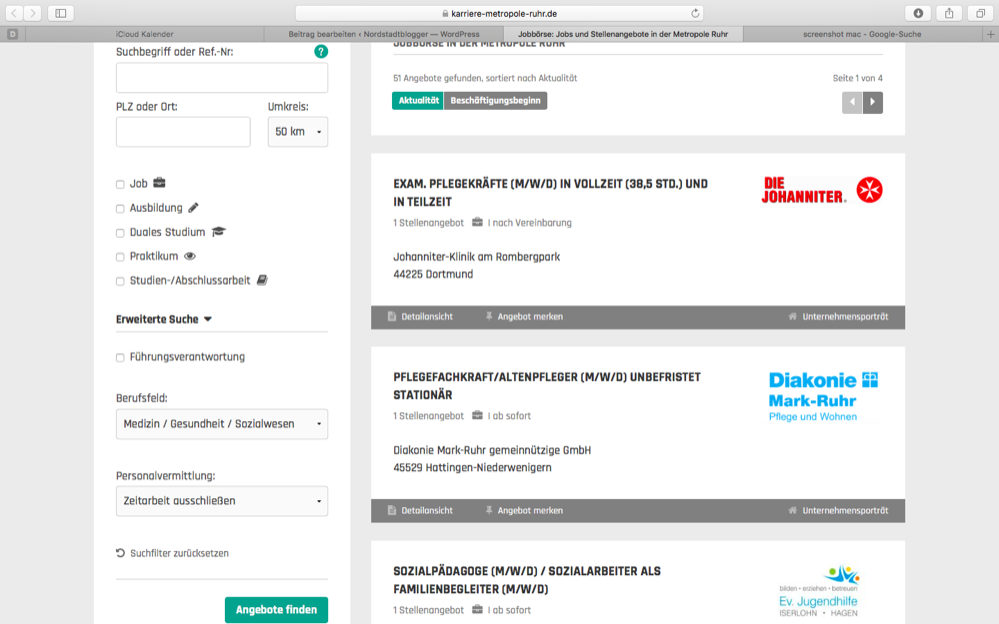This screenshot has width=999, height=624.
Task: Go to the previous results page
Action: (852, 102)
